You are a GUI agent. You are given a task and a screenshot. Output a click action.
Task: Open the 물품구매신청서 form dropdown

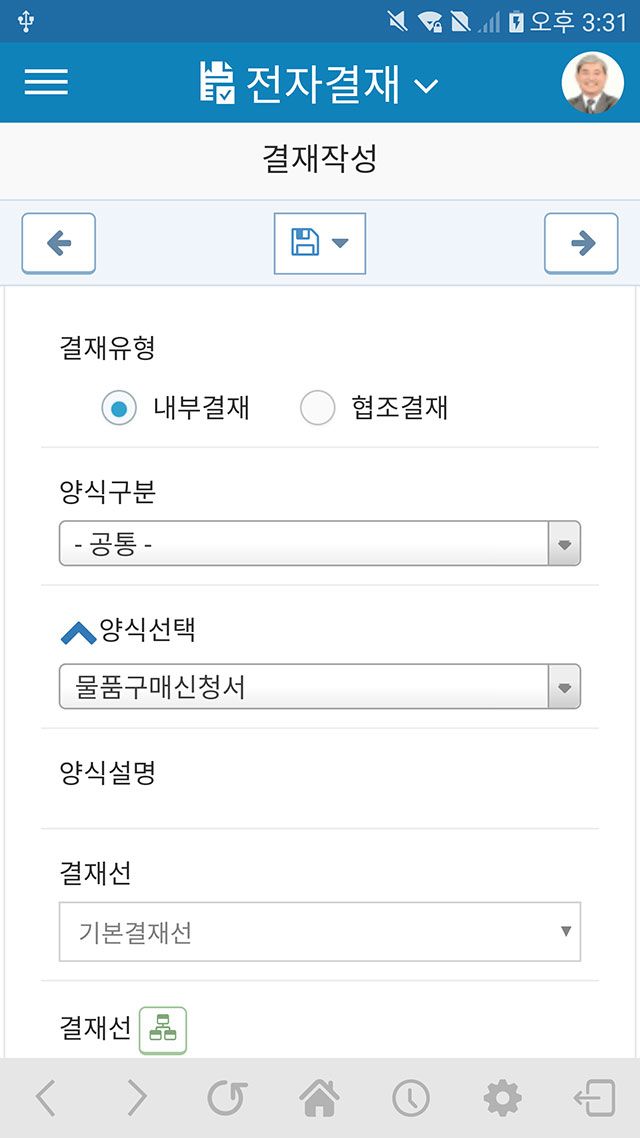pyautogui.click(x=319, y=687)
